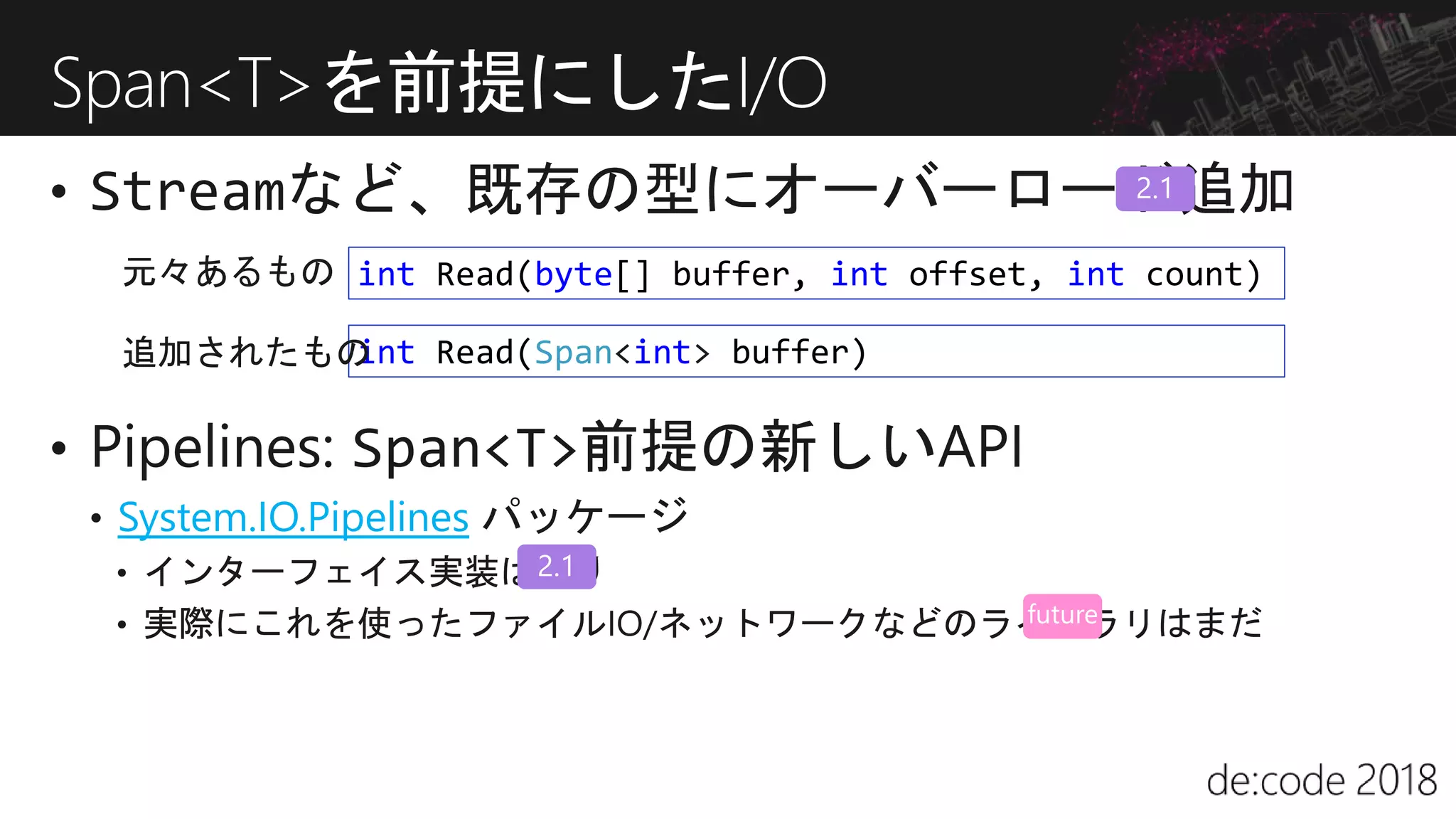This screenshot has height=819, width=1456.
Task: Click the bullet Pipelines: Span<T>前提の新しいAPI
Action: point(557,448)
